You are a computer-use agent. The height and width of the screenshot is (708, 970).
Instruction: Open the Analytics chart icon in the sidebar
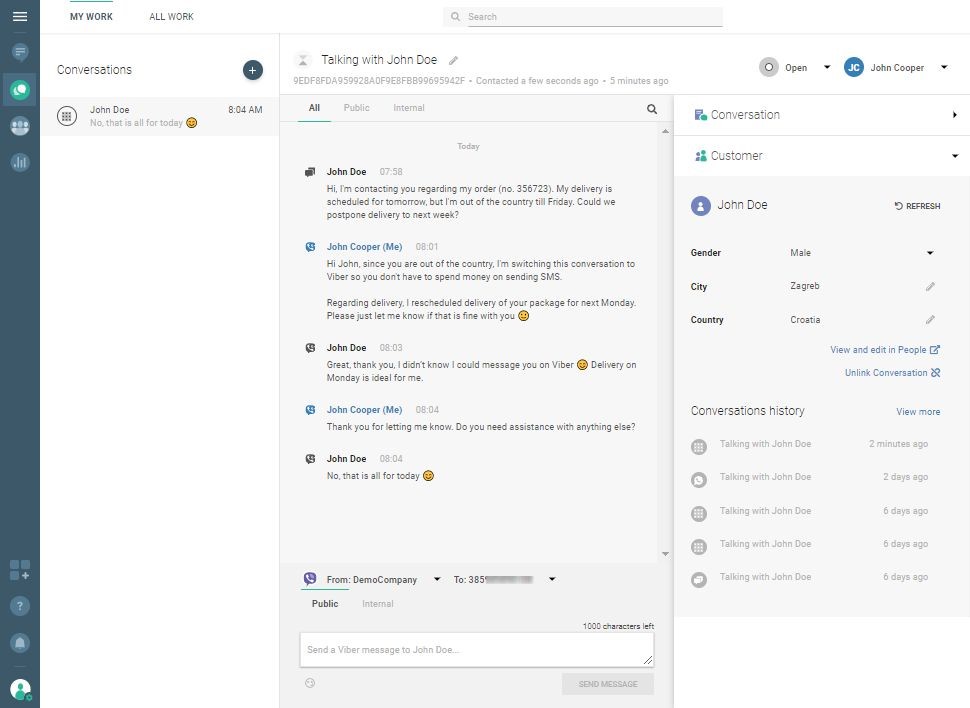pos(20,162)
